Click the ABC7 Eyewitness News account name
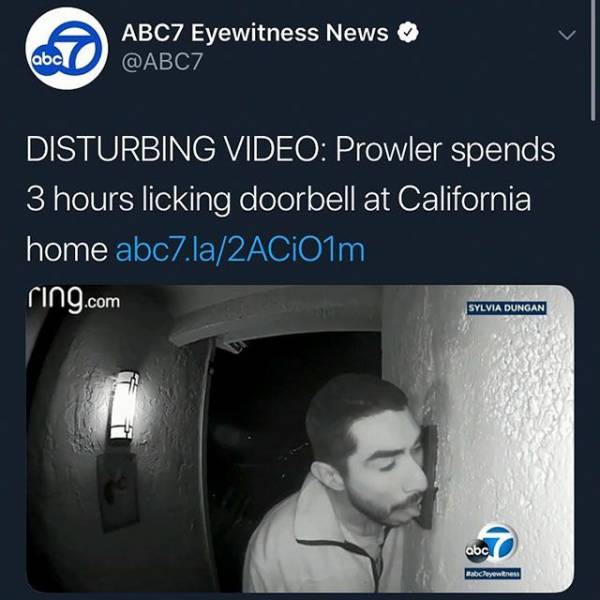Screen dimensions: 600x600 coord(254,33)
